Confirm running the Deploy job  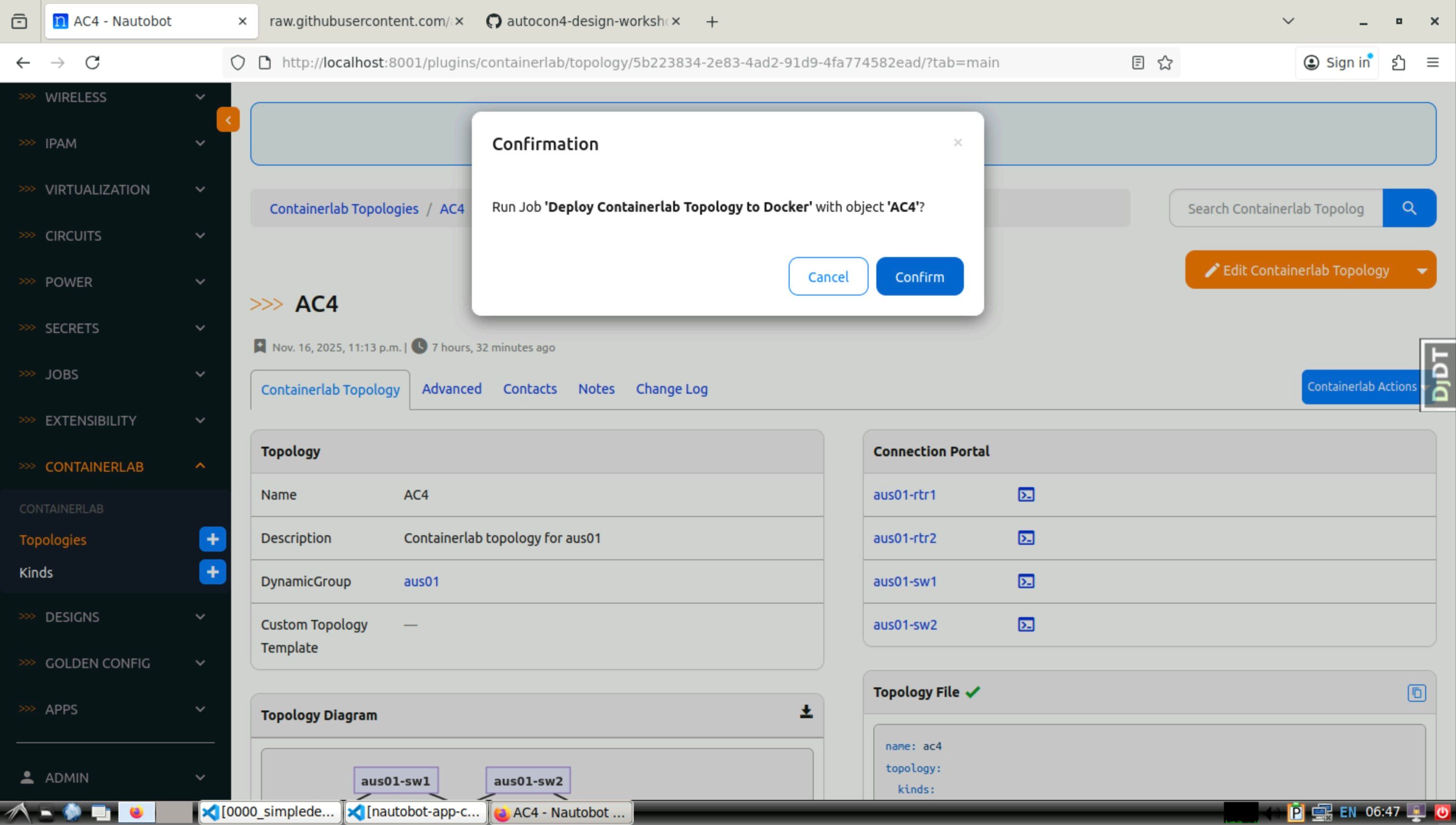919,276
